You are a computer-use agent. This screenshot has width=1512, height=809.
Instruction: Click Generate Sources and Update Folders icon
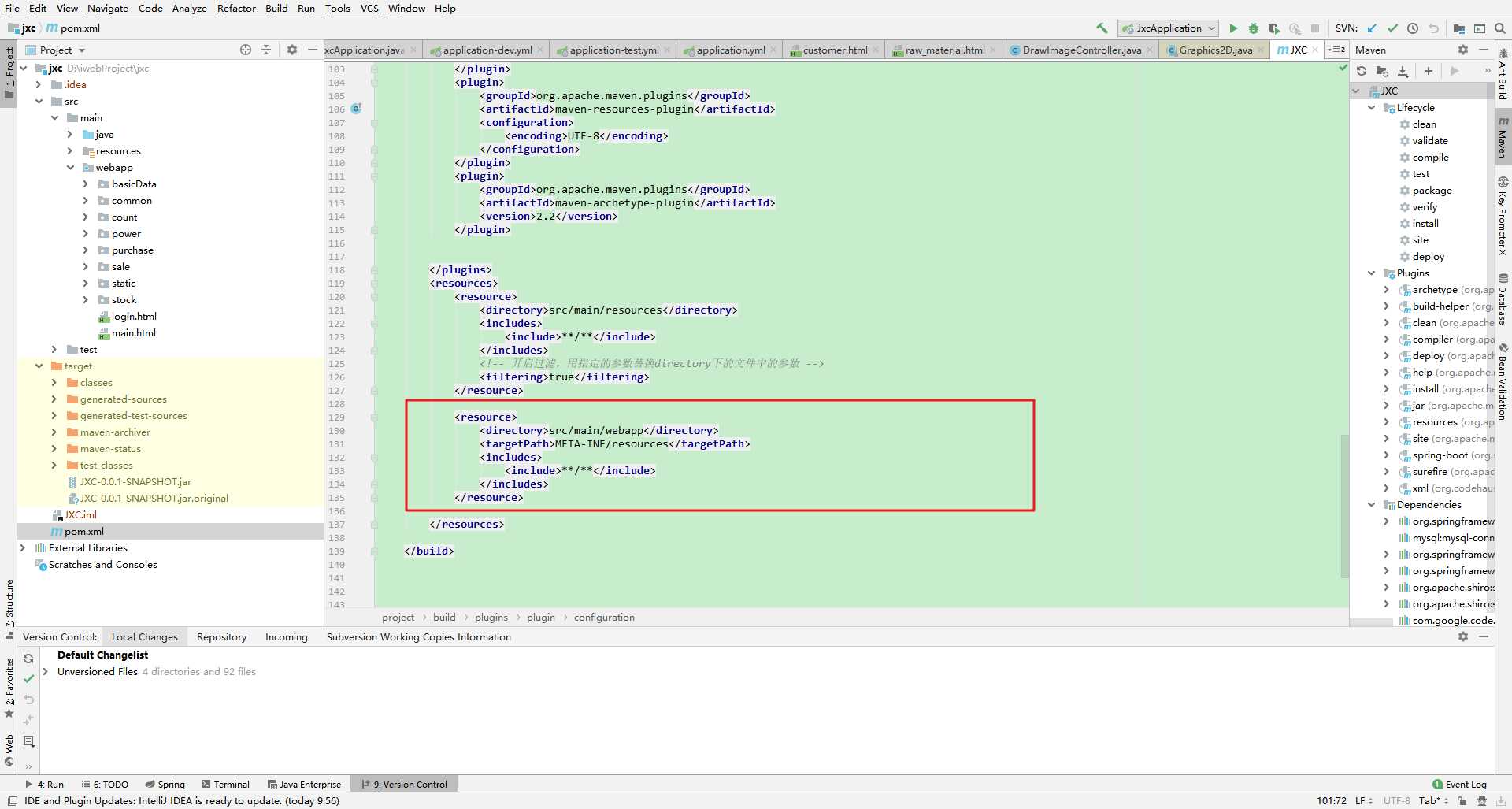pyautogui.click(x=1382, y=71)
